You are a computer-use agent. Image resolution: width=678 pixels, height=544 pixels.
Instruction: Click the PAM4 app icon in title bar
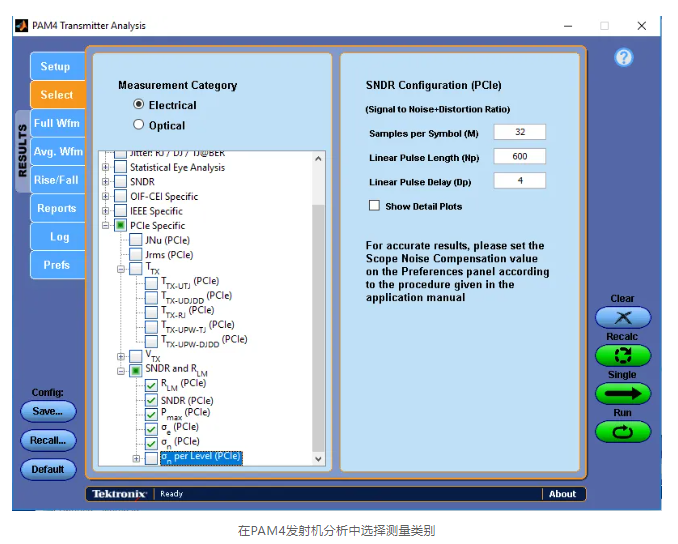[22, 25]
